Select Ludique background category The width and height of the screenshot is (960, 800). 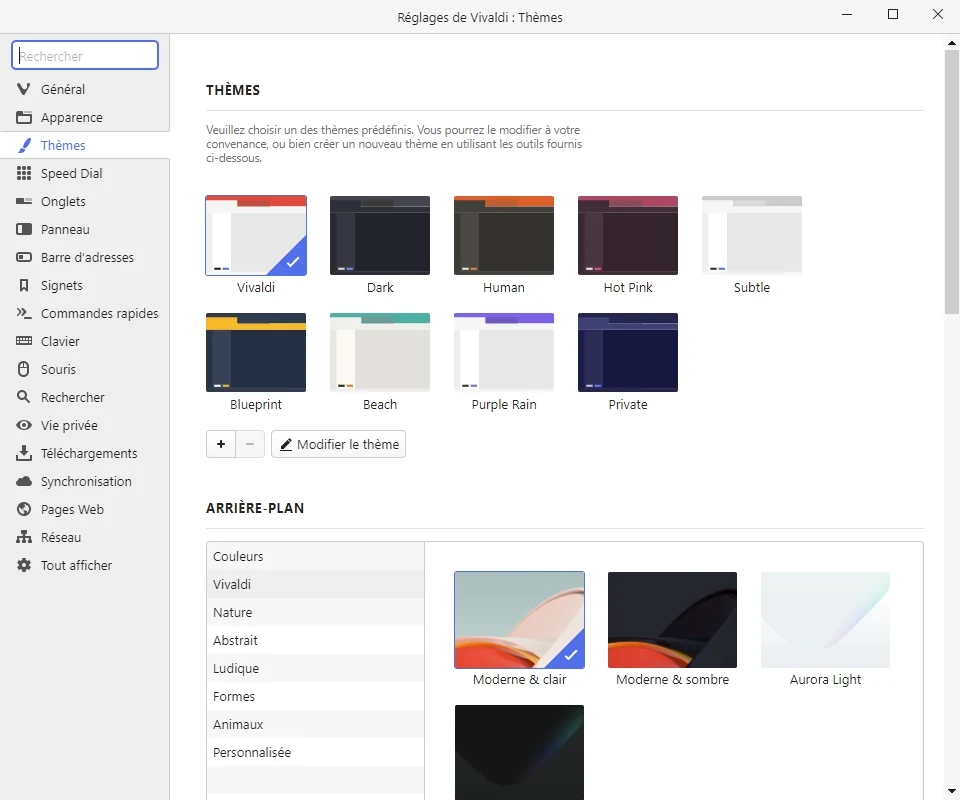tap(315, 668)
